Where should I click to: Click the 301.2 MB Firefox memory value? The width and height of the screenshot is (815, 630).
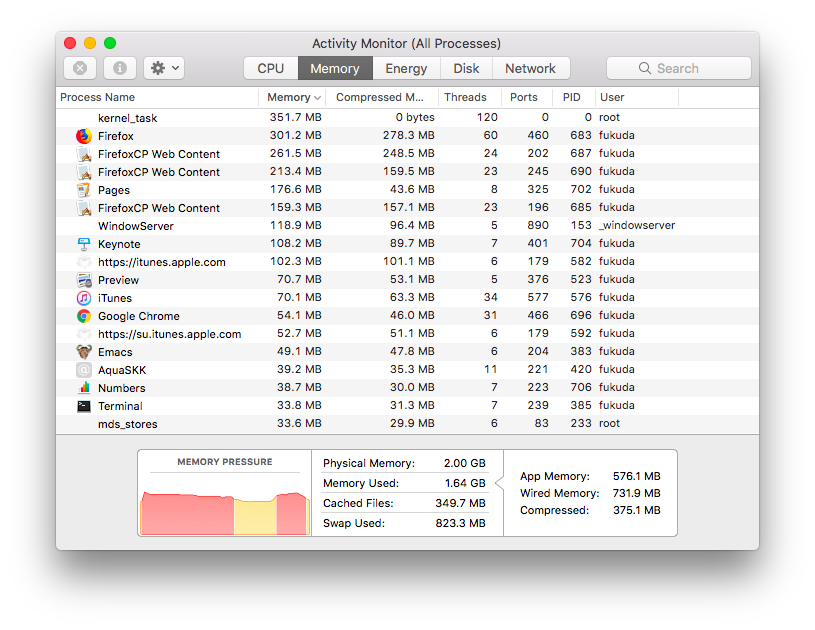pos(296,136)
